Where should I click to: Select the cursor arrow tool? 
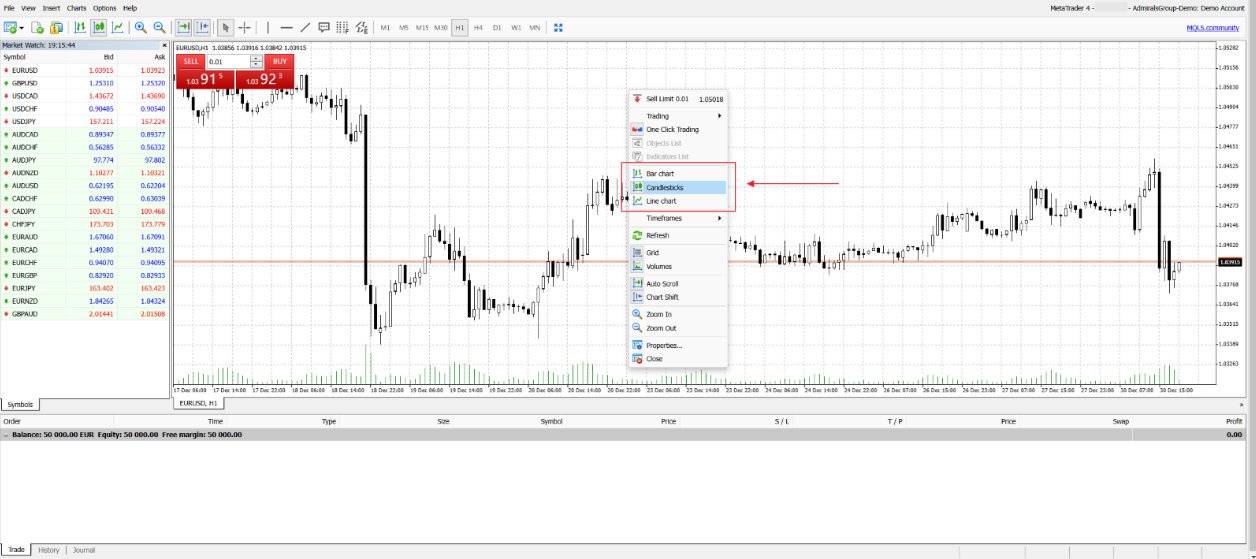(226, 28)
